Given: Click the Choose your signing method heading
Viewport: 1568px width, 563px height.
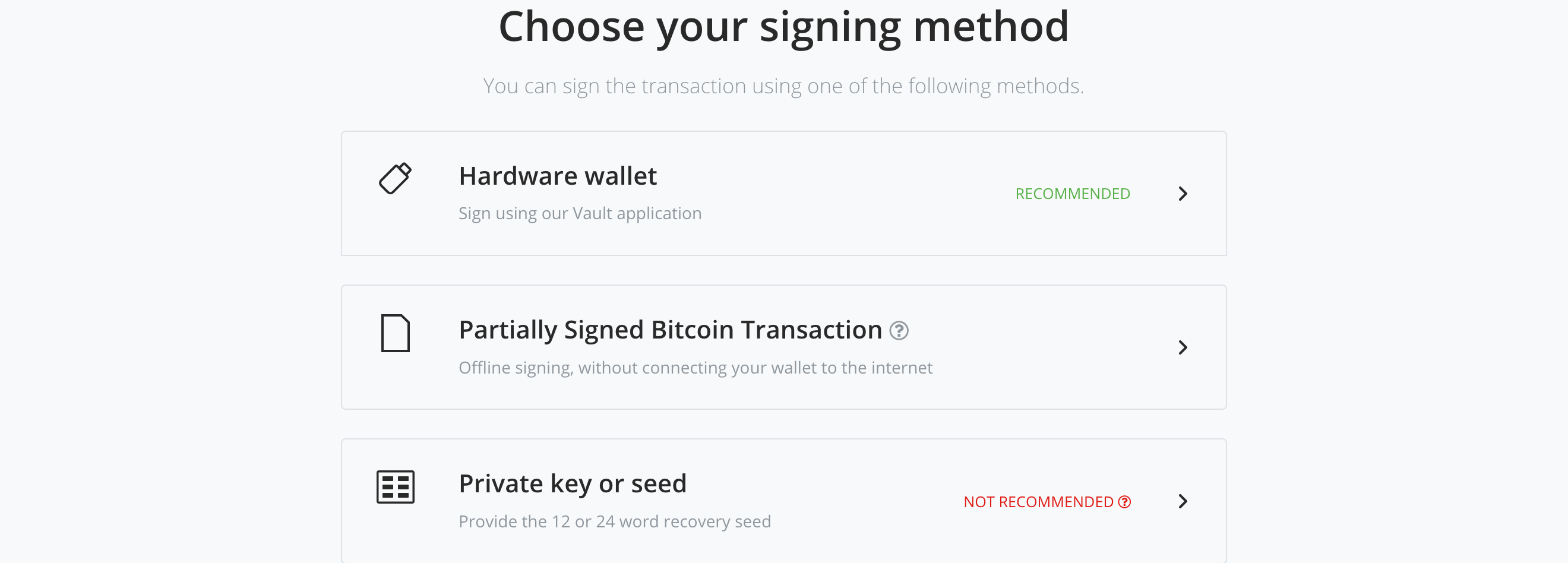Looking at the screenshot, I should (784, 26).
